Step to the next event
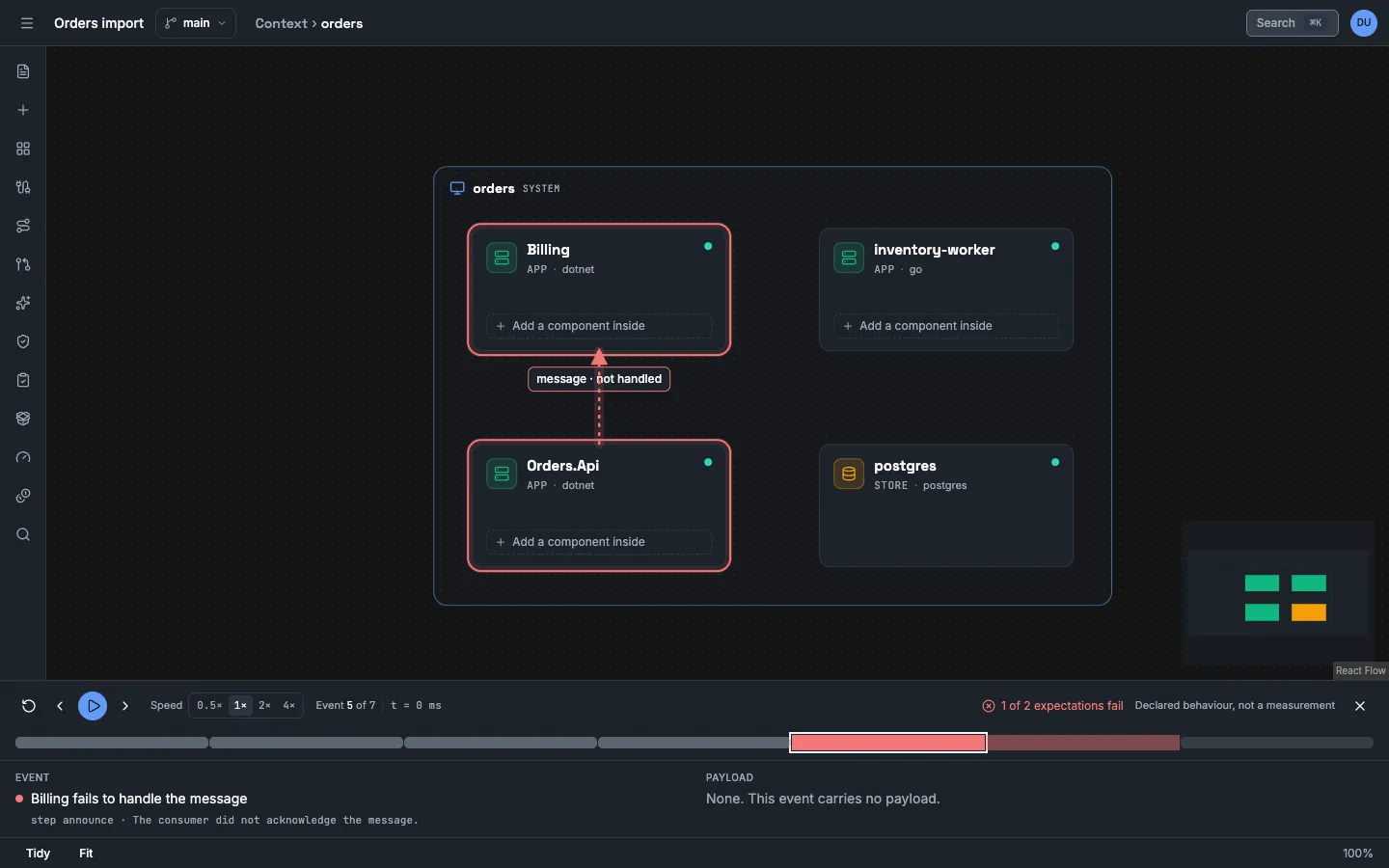1389x868 pixels. click(125, 706)
